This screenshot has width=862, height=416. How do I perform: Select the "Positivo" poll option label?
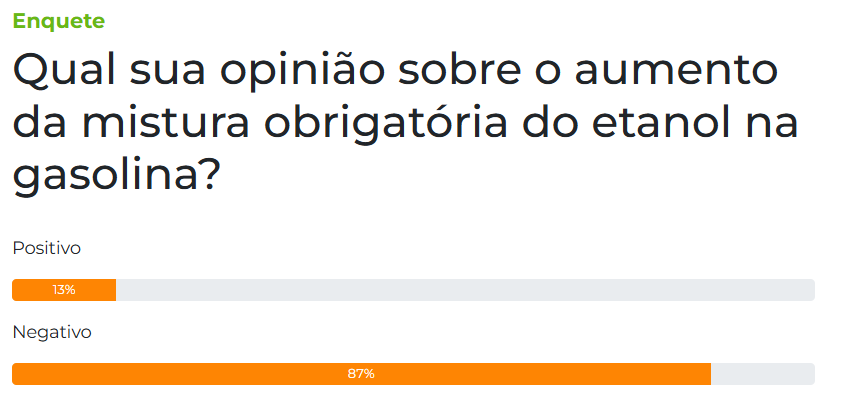point(47,248)
